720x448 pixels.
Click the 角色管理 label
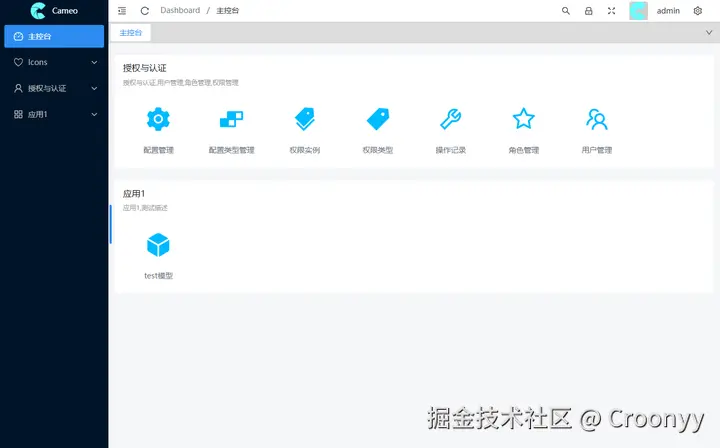[x=523, y=150]
